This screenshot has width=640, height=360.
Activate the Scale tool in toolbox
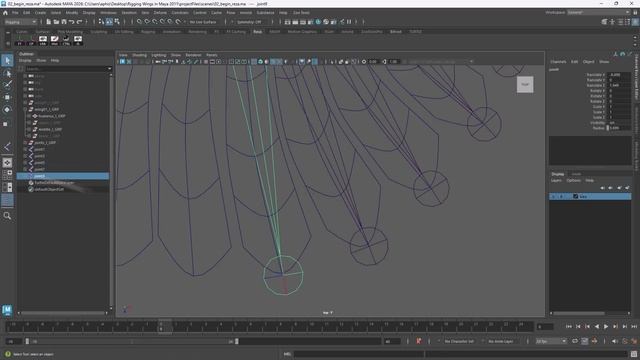[x=6, y=124]
